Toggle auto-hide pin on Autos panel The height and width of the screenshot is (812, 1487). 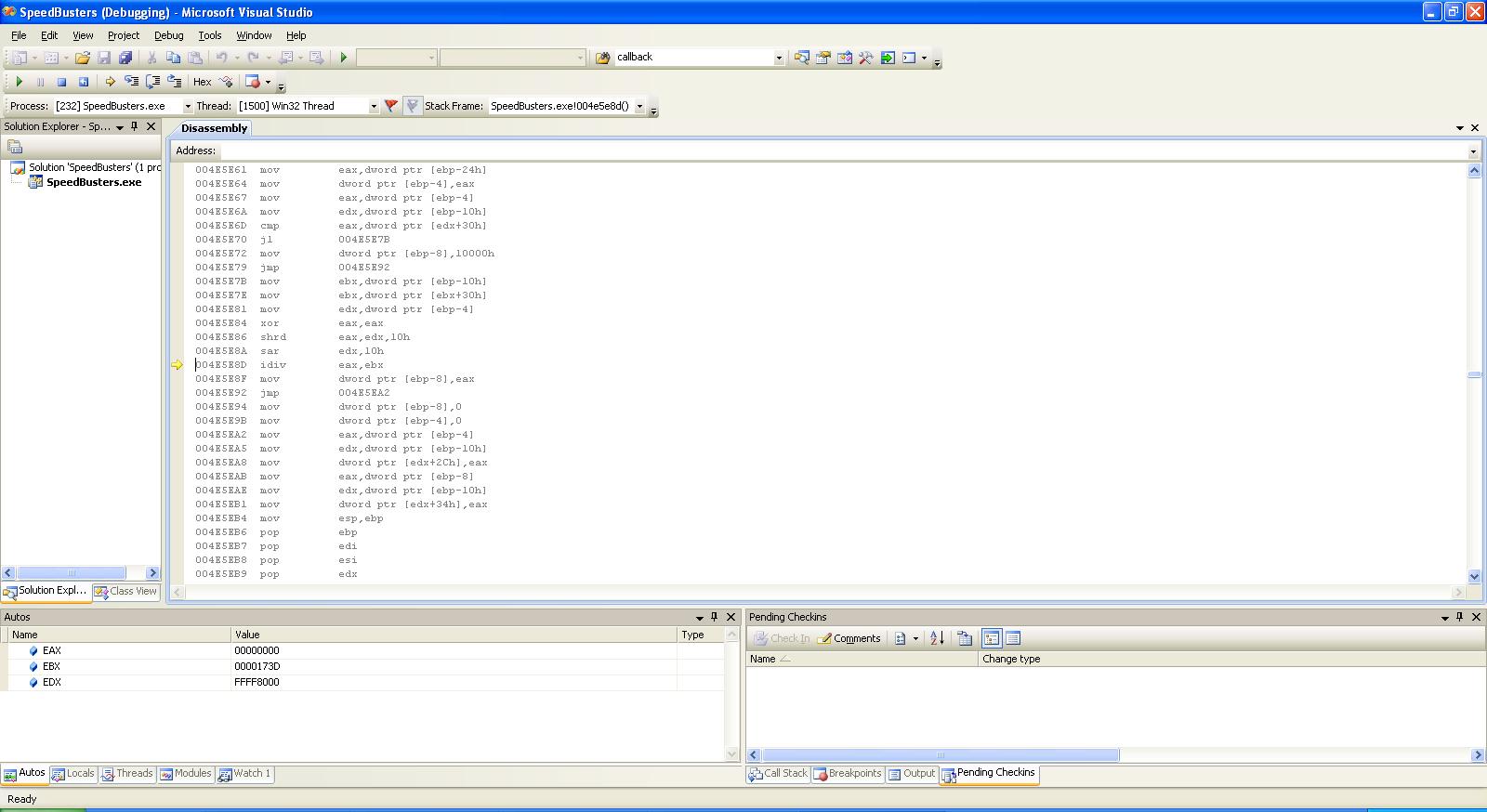tap(714, 617)
